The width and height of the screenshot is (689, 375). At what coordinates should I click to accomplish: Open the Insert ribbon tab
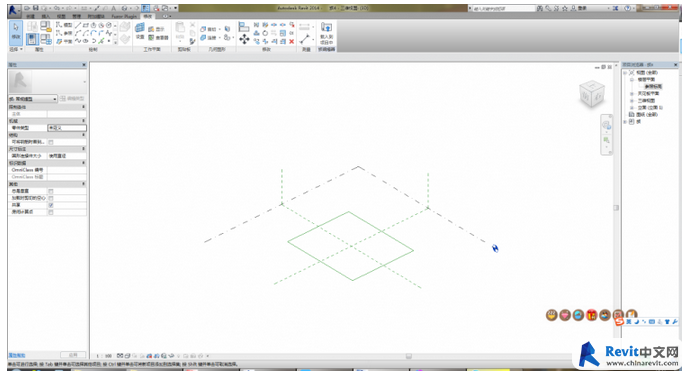(46, 16)
